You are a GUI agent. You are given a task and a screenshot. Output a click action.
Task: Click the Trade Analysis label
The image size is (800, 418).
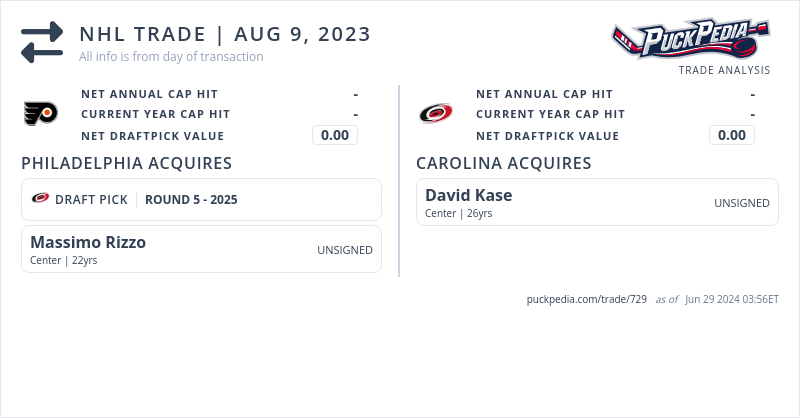(724, 70)
